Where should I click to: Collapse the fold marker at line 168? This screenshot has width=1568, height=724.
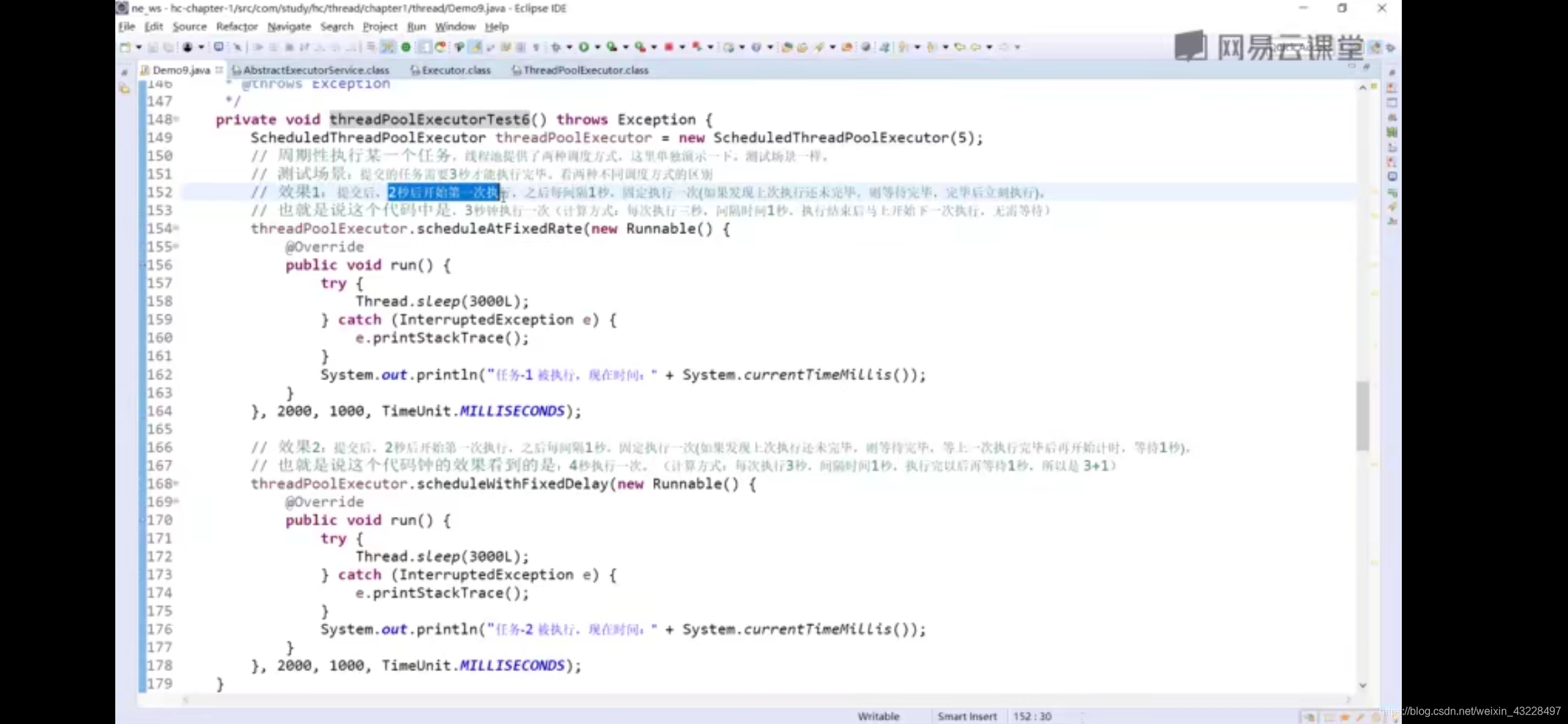pos(177,483)
